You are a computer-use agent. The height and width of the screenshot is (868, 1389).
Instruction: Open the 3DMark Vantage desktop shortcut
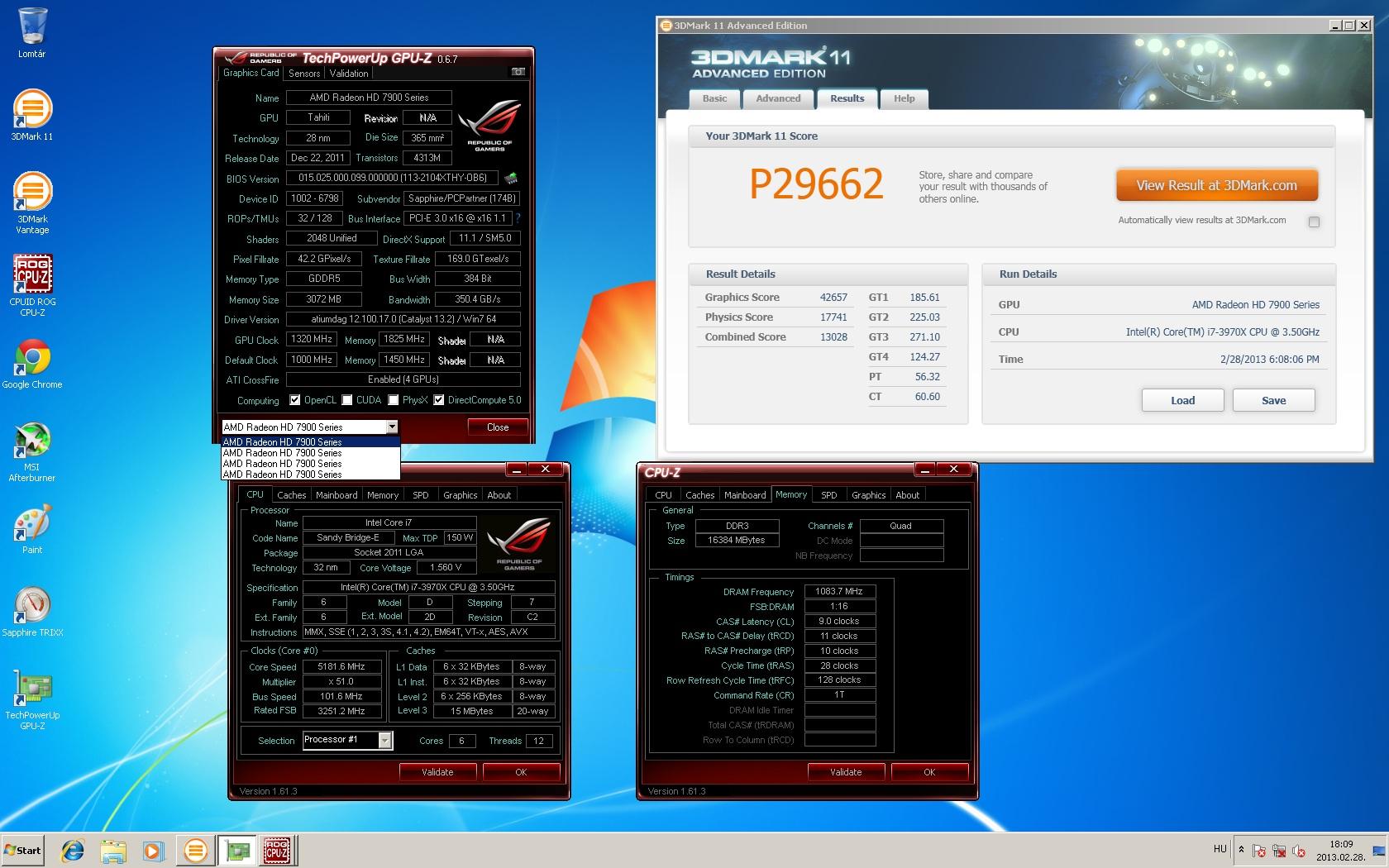[32, 203]
